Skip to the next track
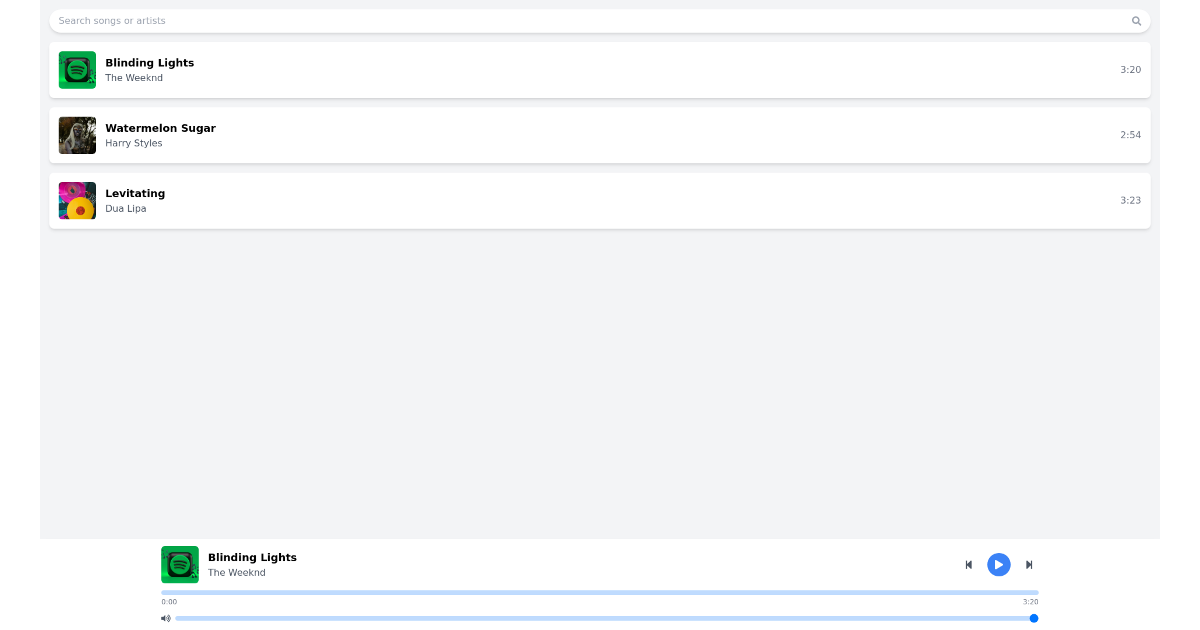 coord(1029,565)
